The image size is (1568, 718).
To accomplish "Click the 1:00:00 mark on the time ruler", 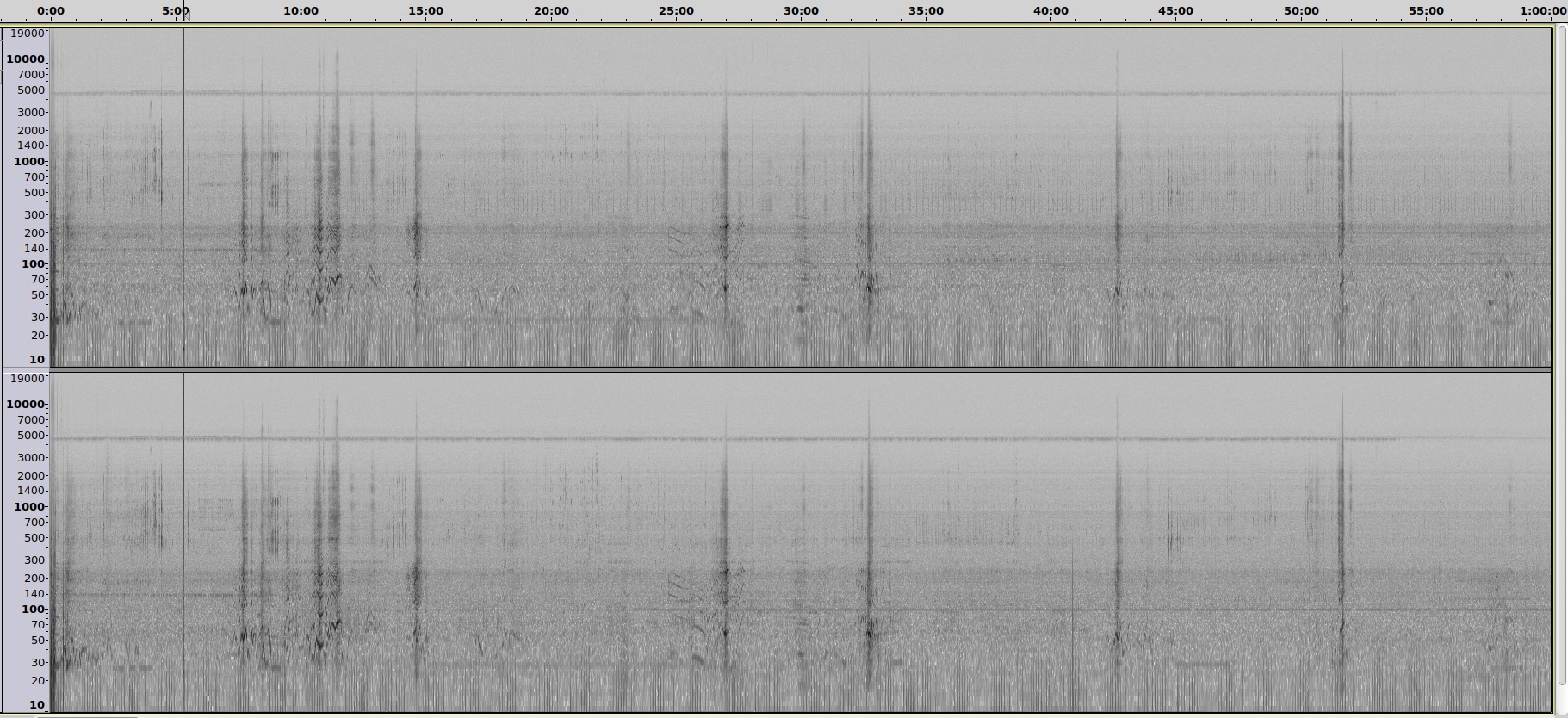I will (x=1542, y=11).
